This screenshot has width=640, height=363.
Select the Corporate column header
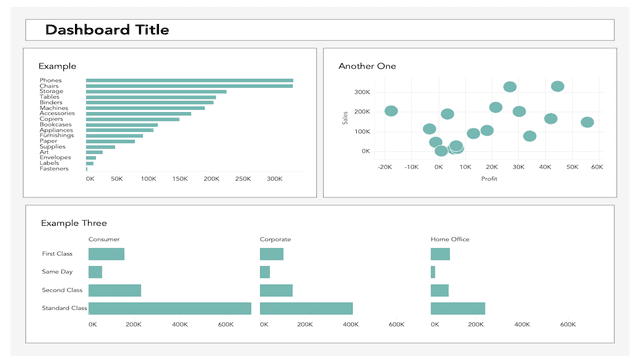(275, 239)
